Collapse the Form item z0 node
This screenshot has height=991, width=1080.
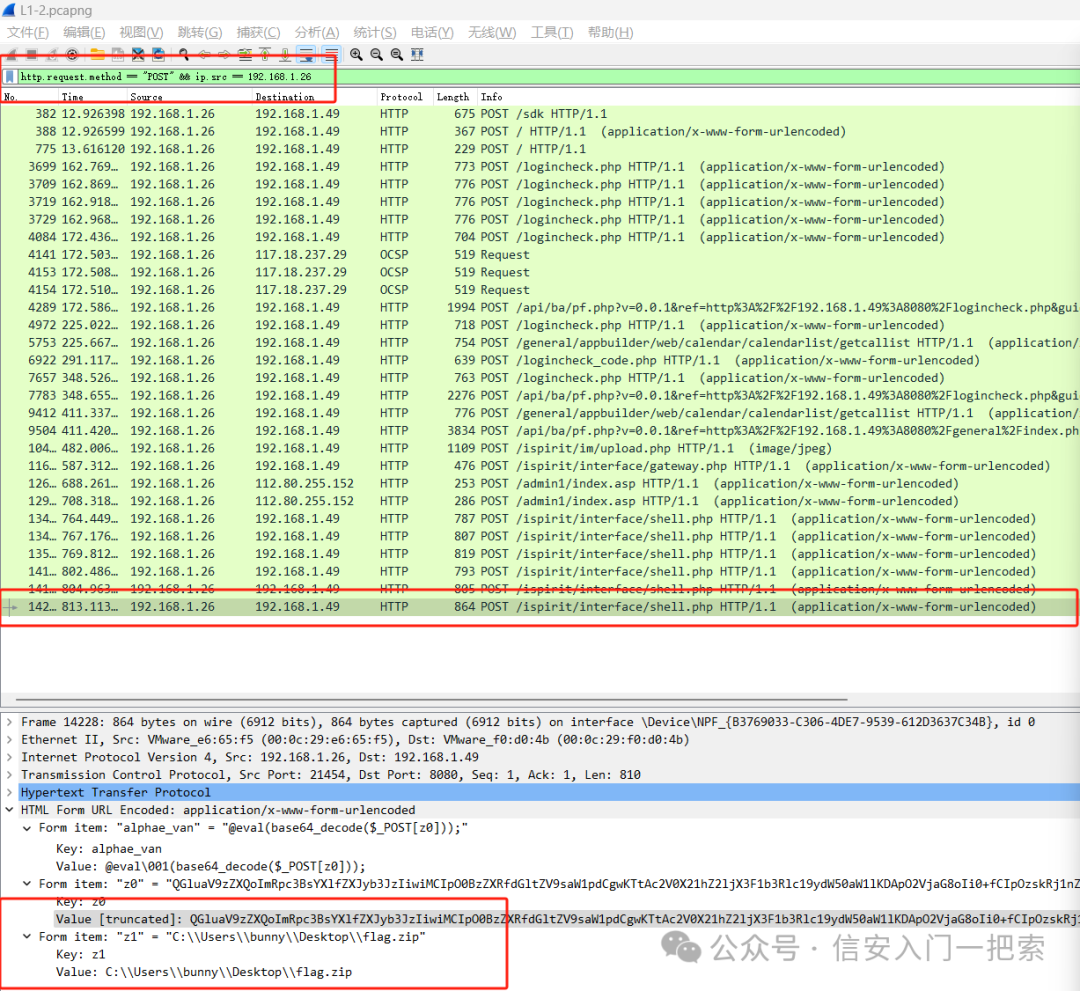[x=27, y=884]
